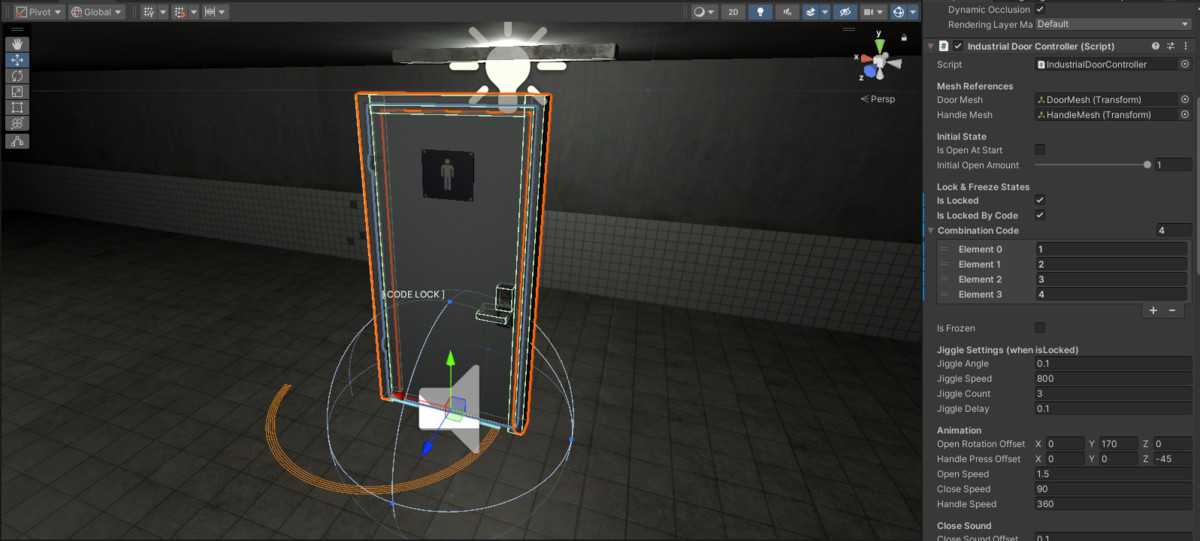Click the audio source speaker gizmo
Image resolution: width=1200 pixels, height=541 pixels.
[x=449, y=410]
